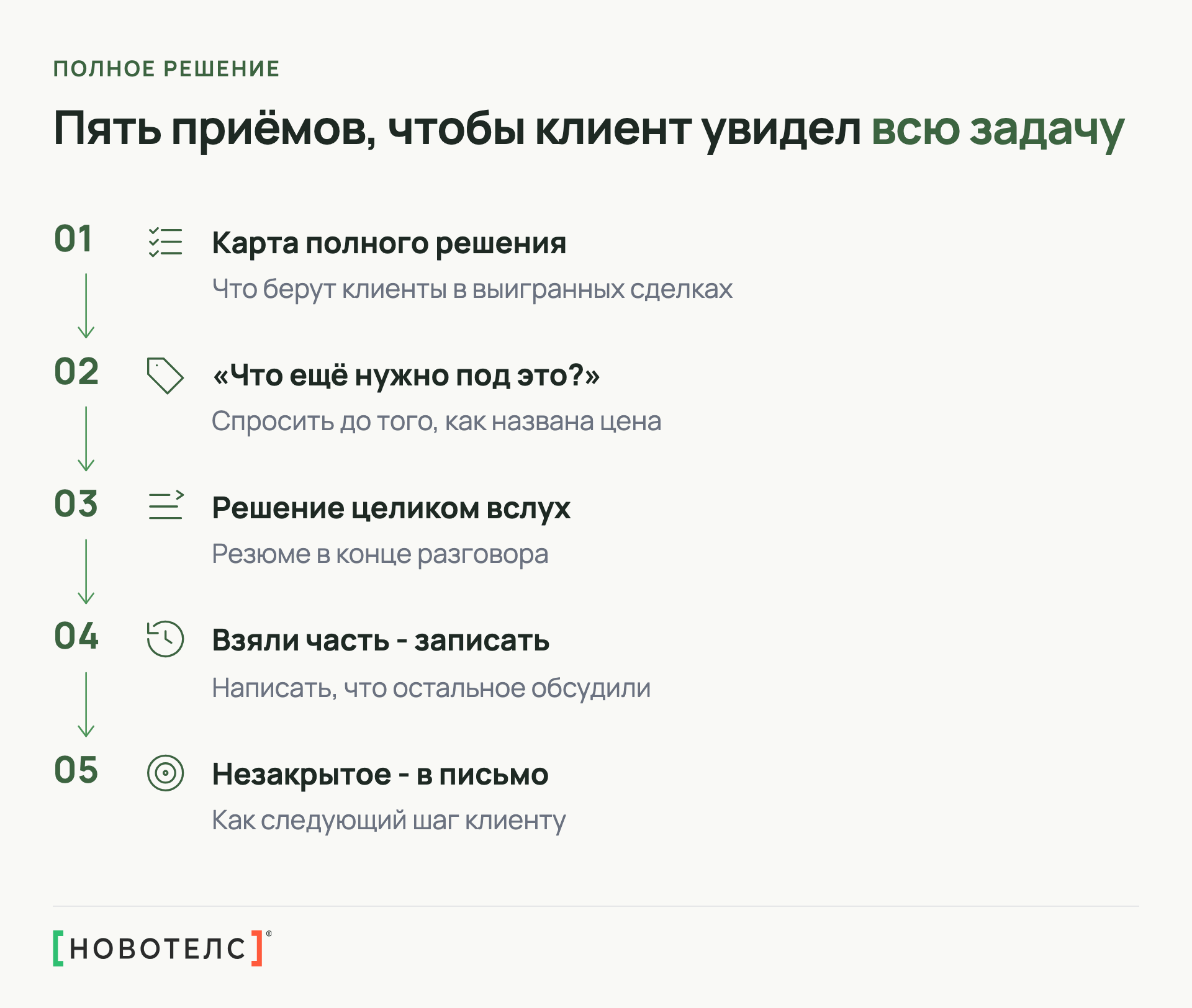Image resolution: width=1192 pixels, height=1008 pixels.
Task: Click the step number 03
Action: click(x=76, y=503)
